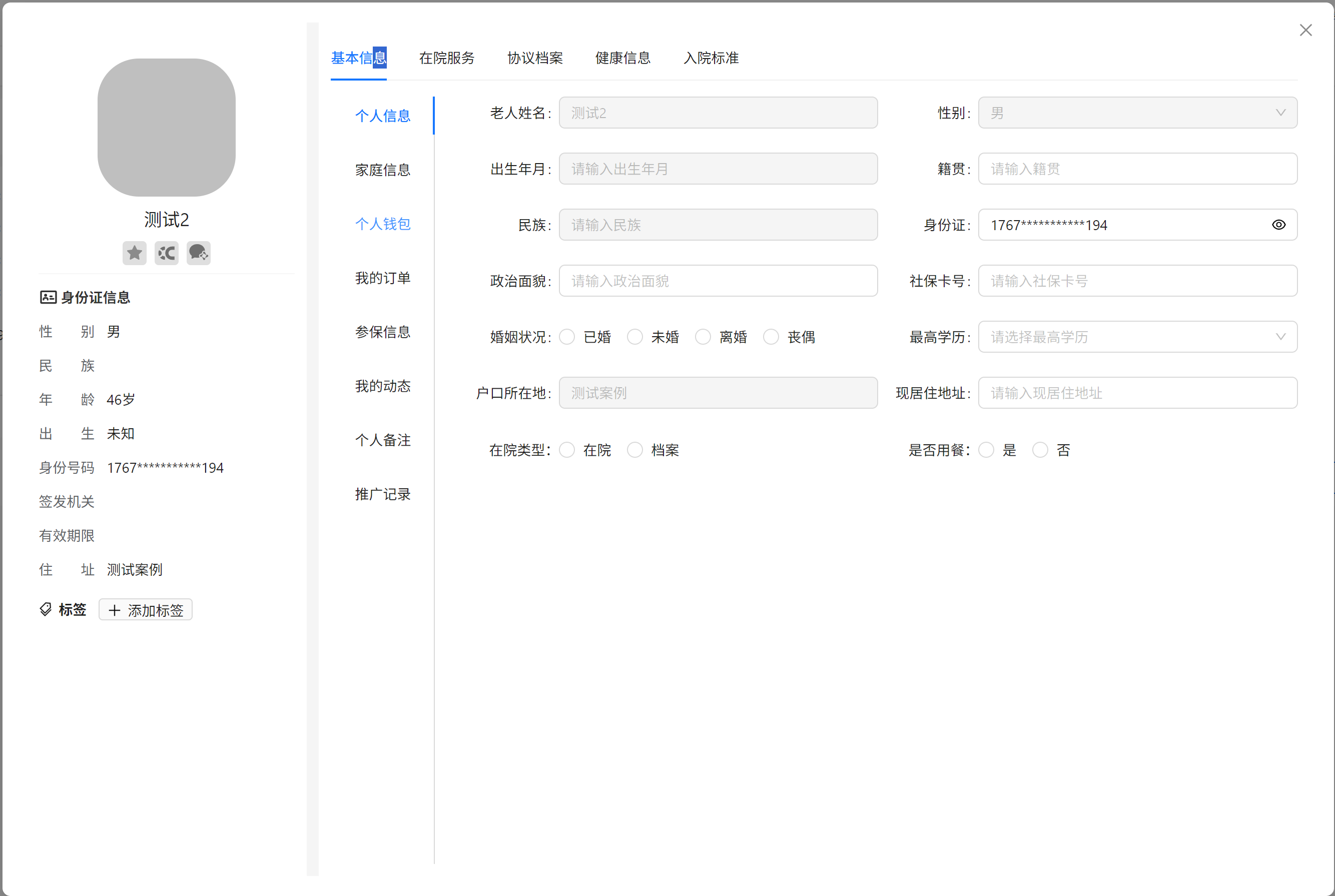Click the WeChat chat bubble icon
1335x896 pixels.
click(198, 253)
